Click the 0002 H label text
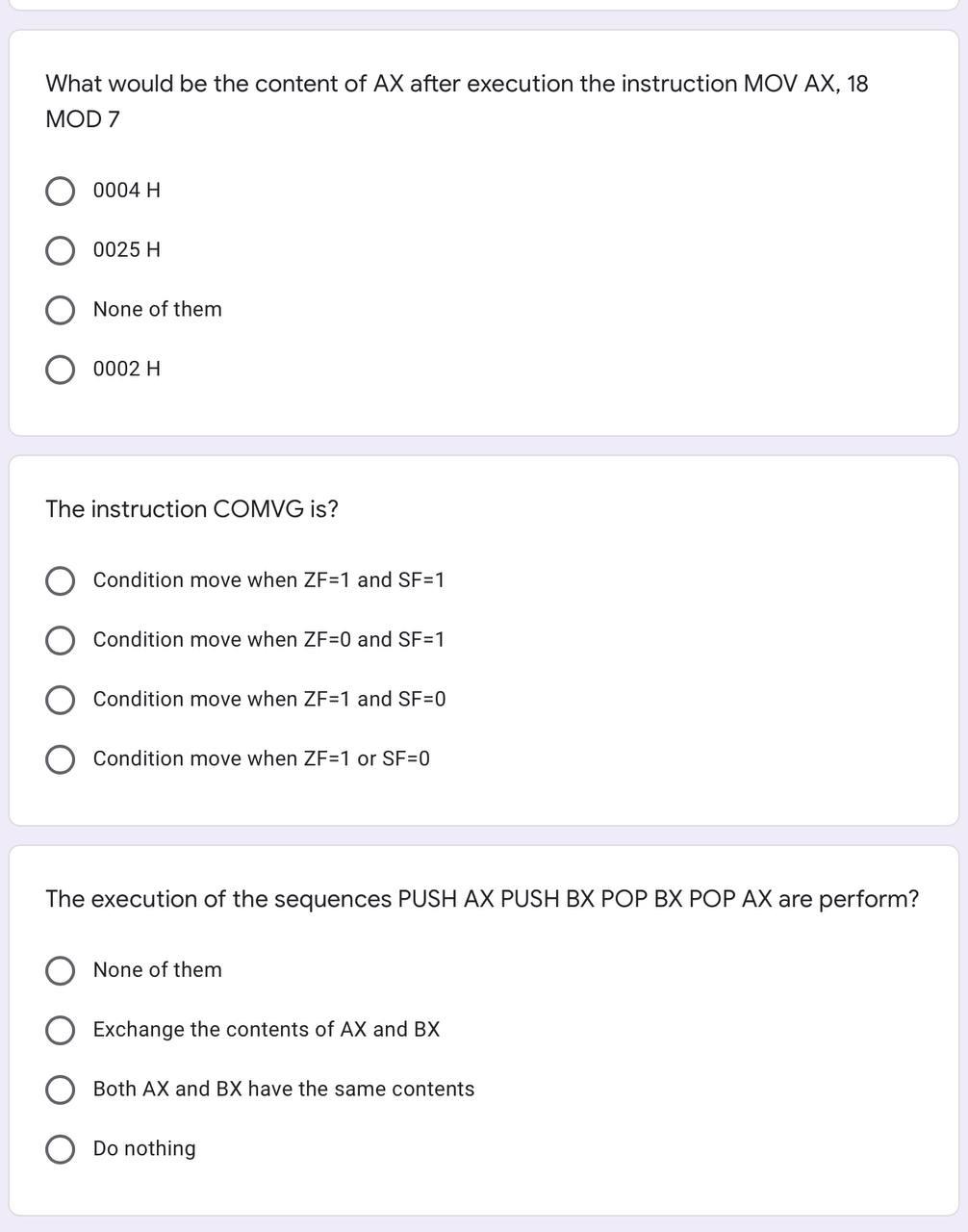This screenshot has height=1232, width=968. 127,369
